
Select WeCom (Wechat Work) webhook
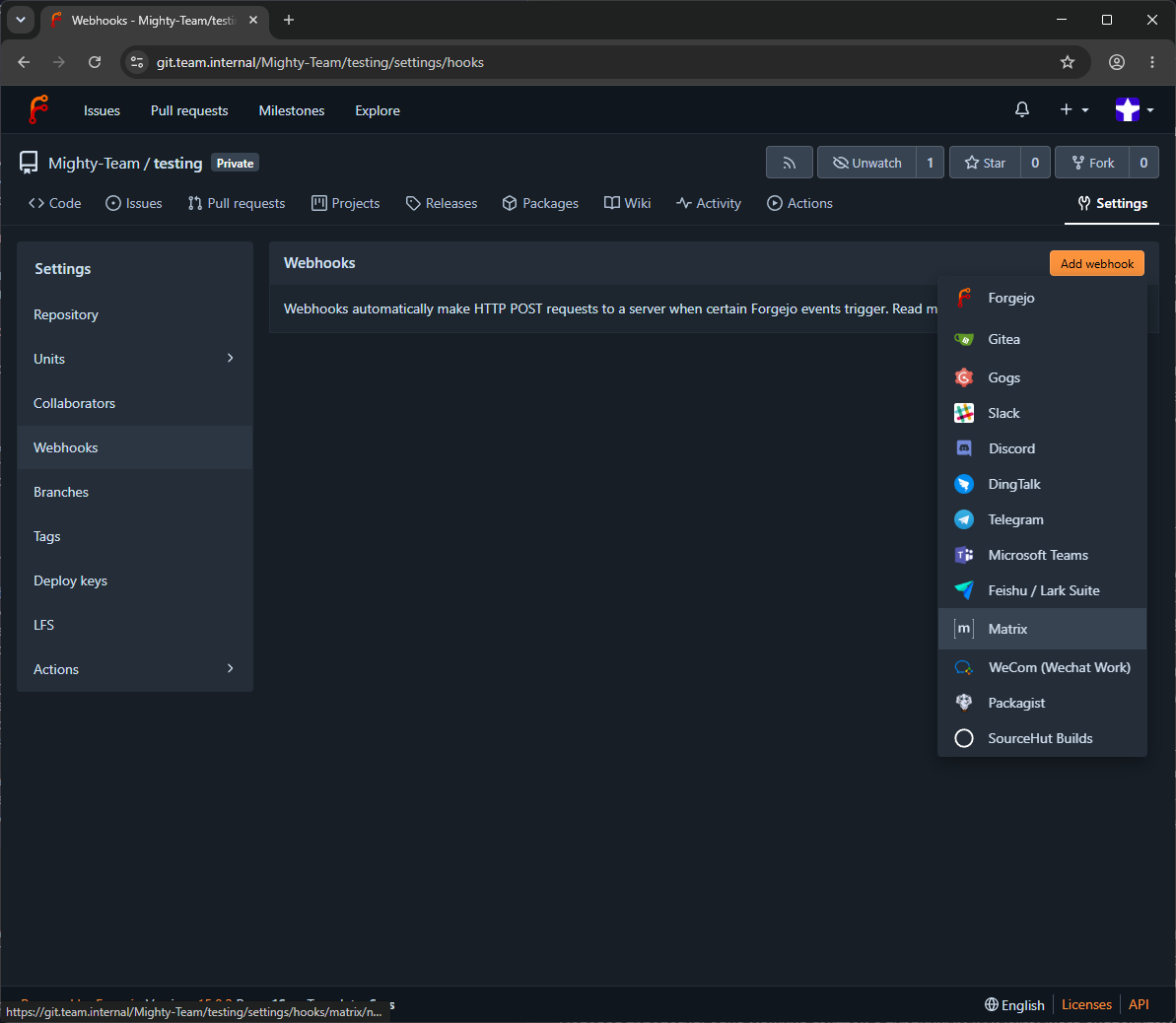point(1042,667)
